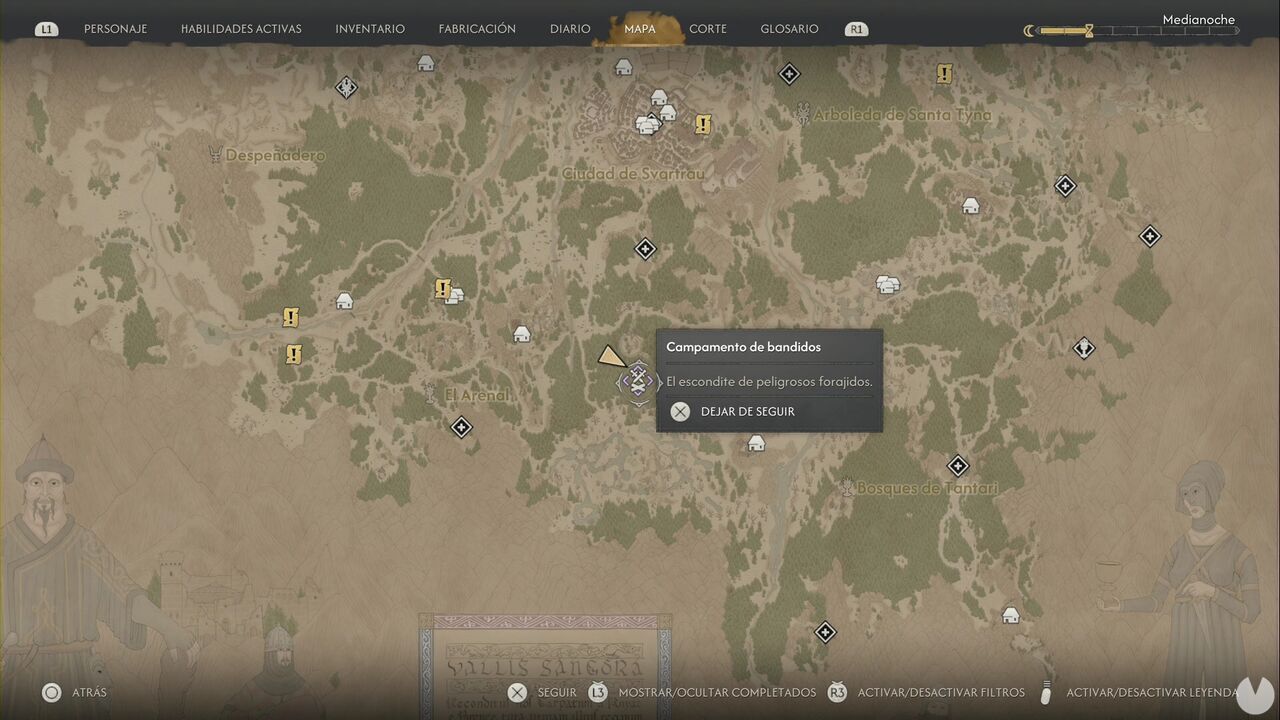1280x720 pixels.
Task: Click the Arboleda de Santa Tyna label
Action: (902, 115)
